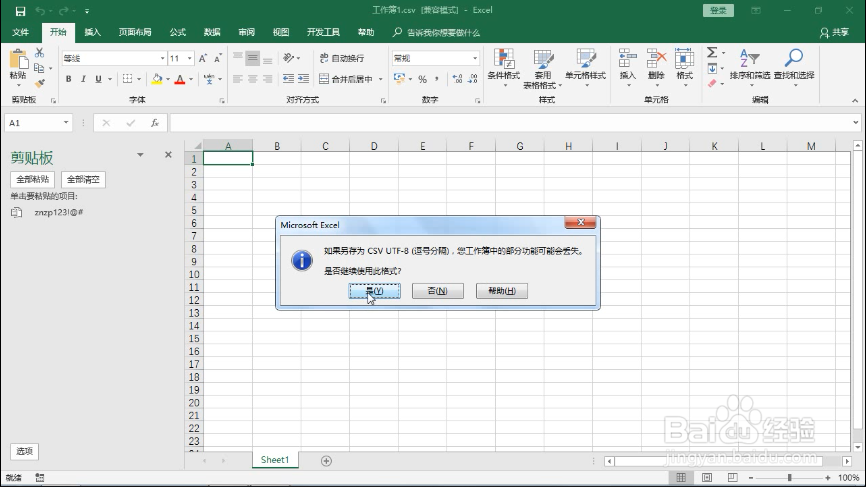Click the Increase Indent icon

[x=303, y=79]
